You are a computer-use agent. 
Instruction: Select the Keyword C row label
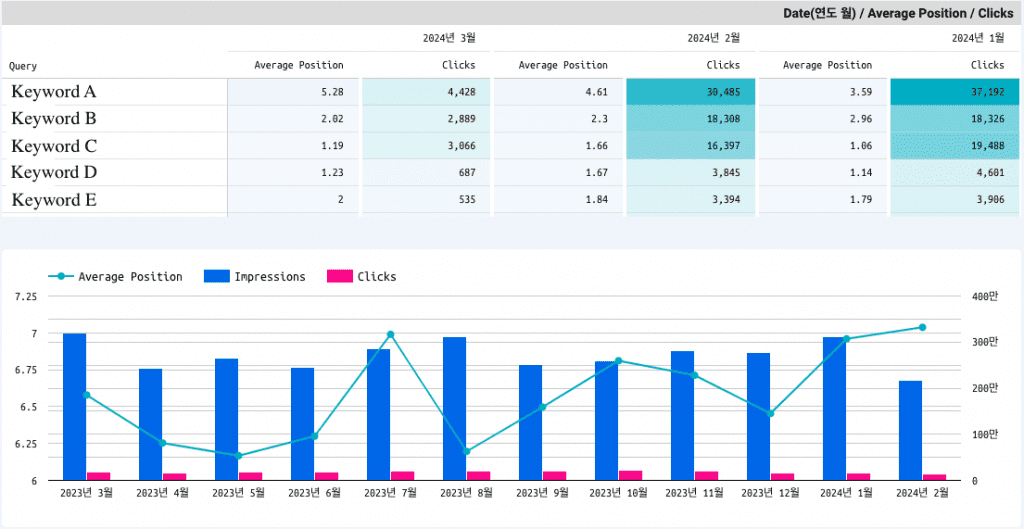coord(54,146)
